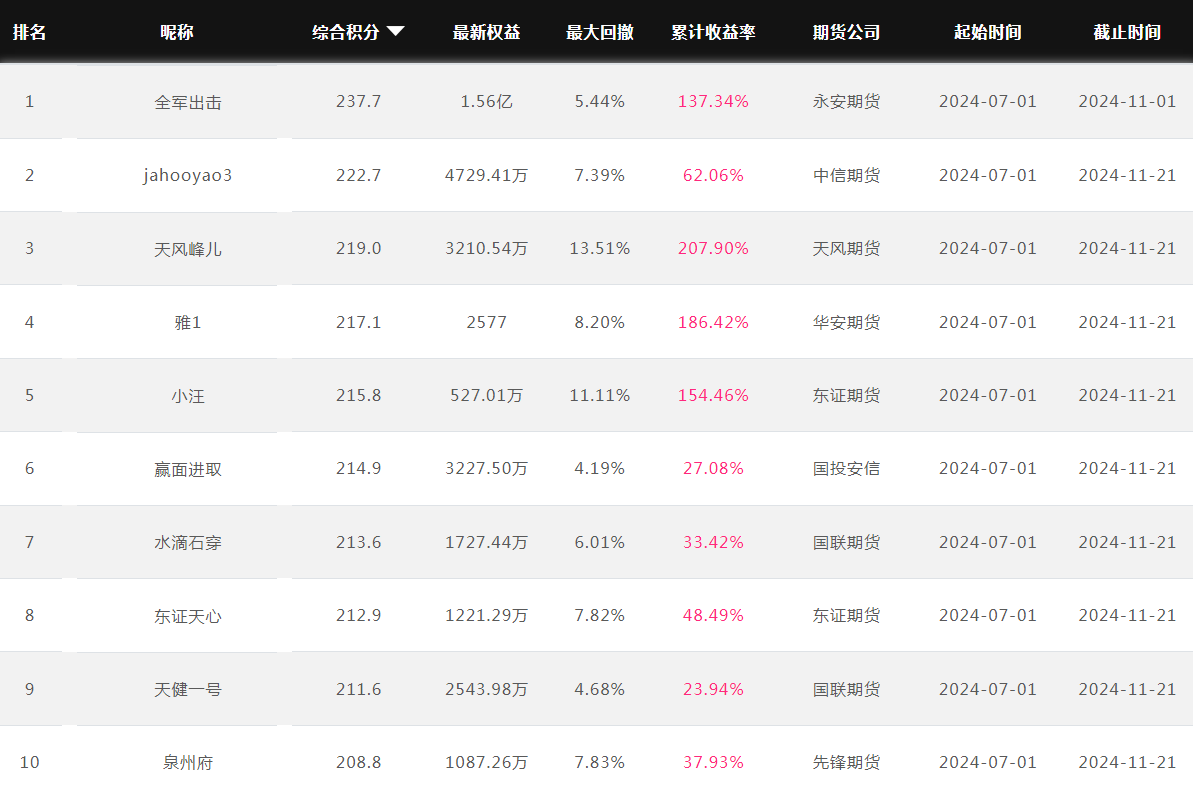This screenshot has width=1193, height=794.
Task: Click the 截止时间 column header
Action: pos(1127,32)
